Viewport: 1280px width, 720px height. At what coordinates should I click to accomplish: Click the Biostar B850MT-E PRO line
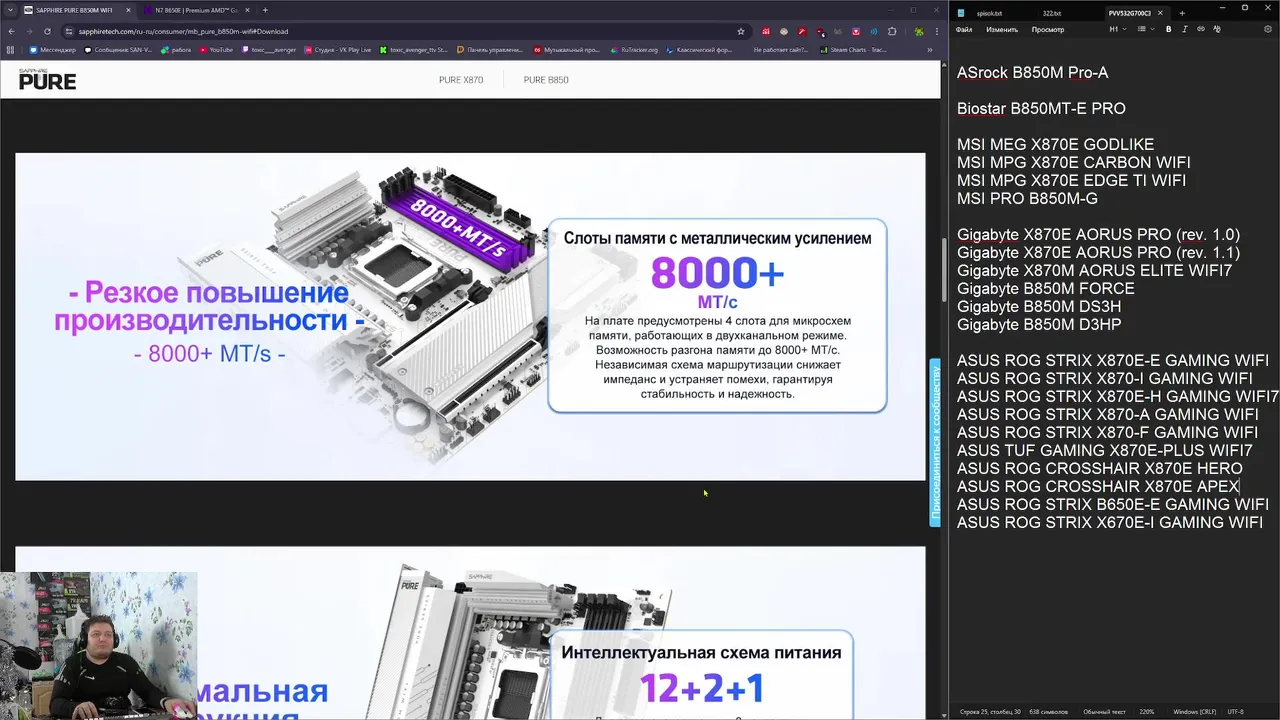[x=1041, y=109]
